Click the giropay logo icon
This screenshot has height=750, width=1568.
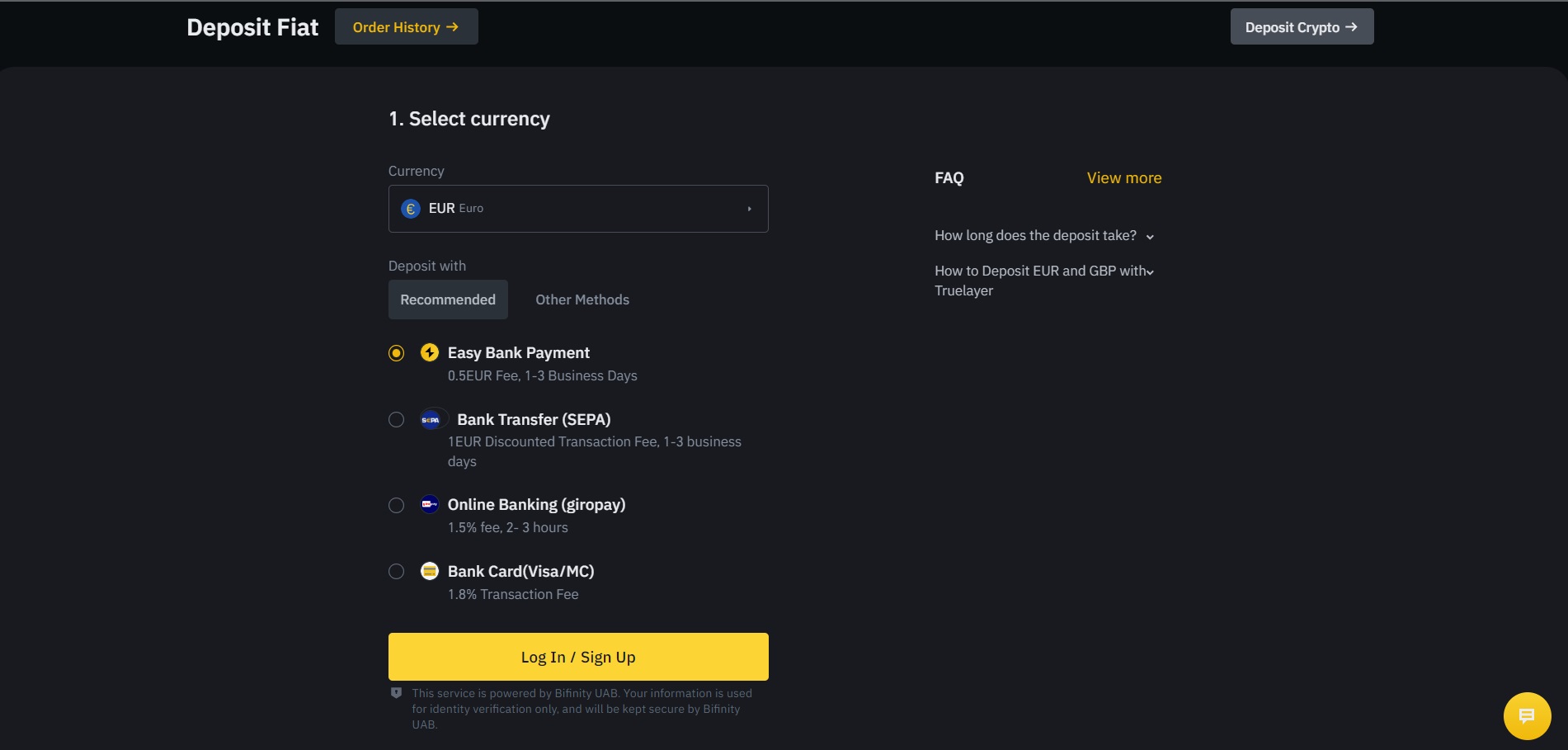tap(430, 504)
